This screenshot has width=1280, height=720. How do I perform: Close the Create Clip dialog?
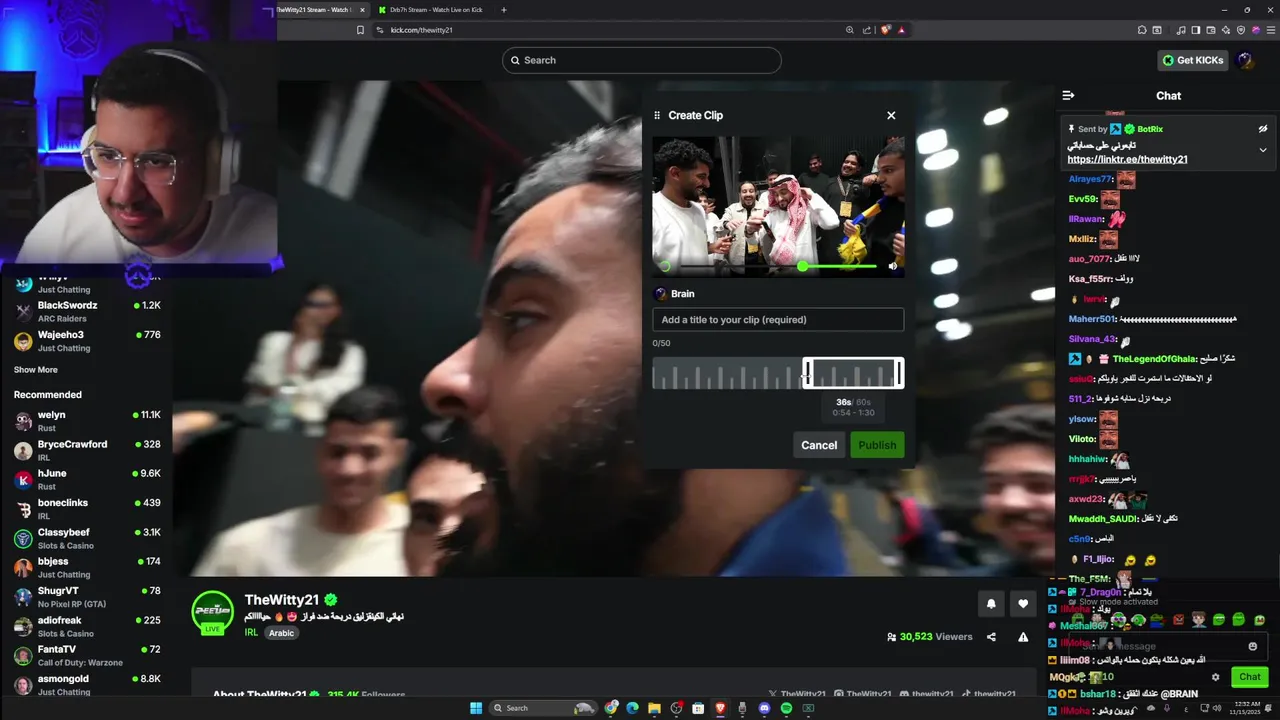891,115
